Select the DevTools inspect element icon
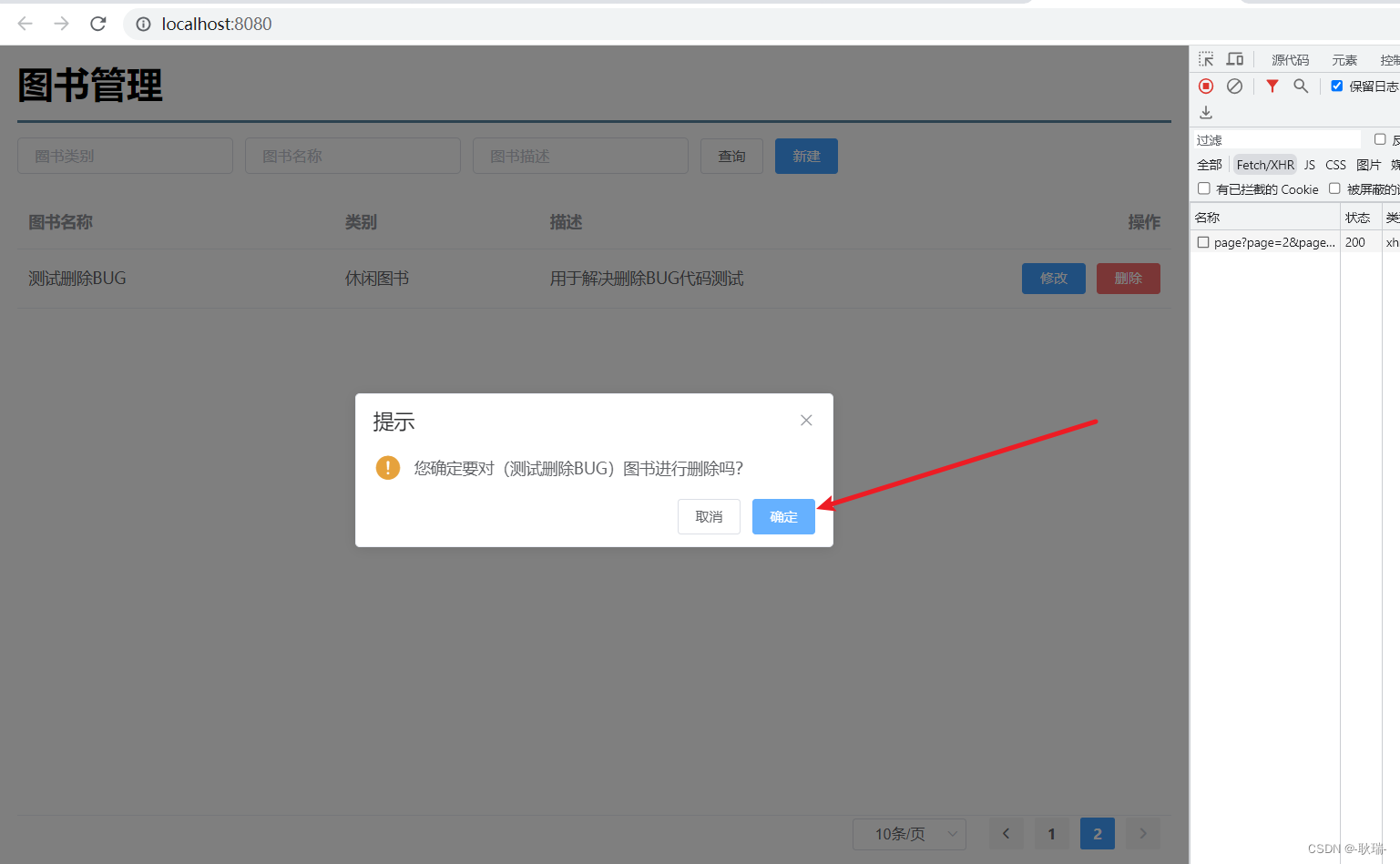The width and height of the screenshot is (1400, 864). pos(1206,59)
